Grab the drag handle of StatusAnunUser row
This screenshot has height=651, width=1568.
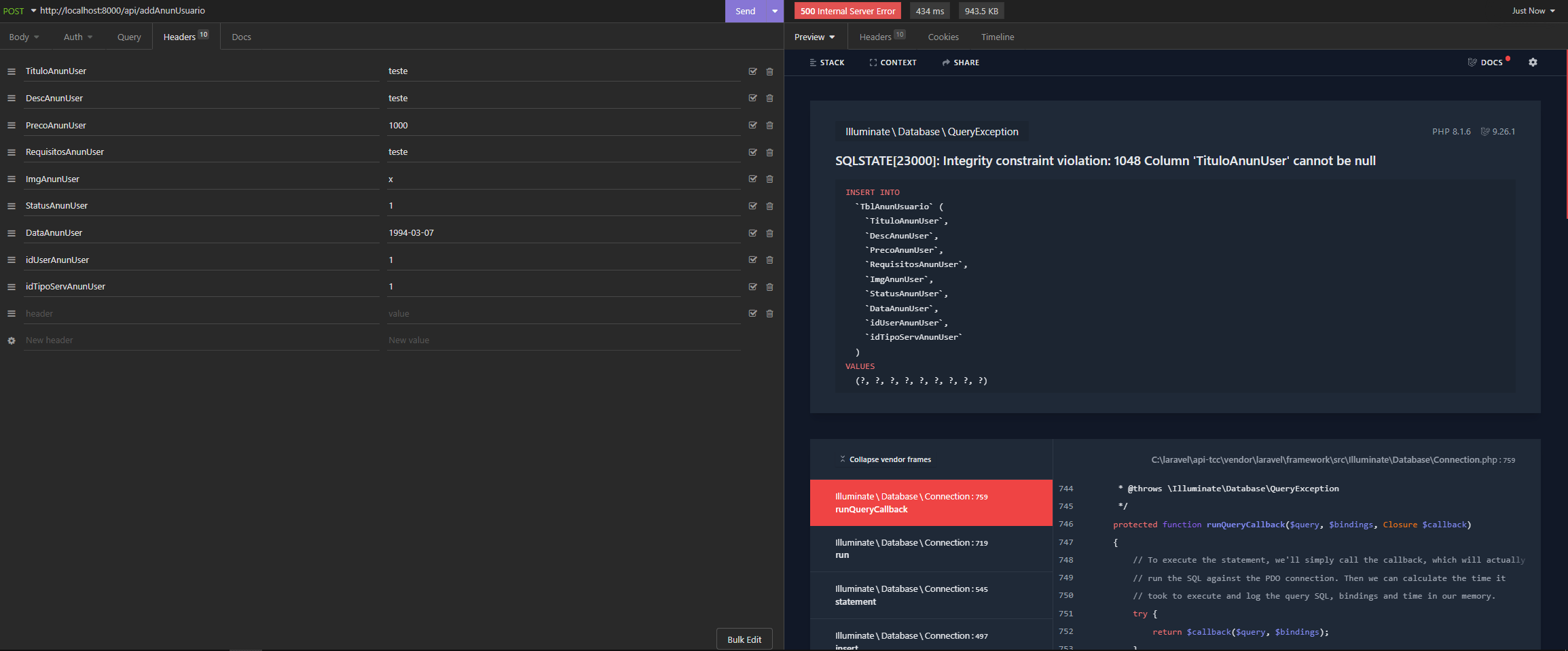[11, 206]
